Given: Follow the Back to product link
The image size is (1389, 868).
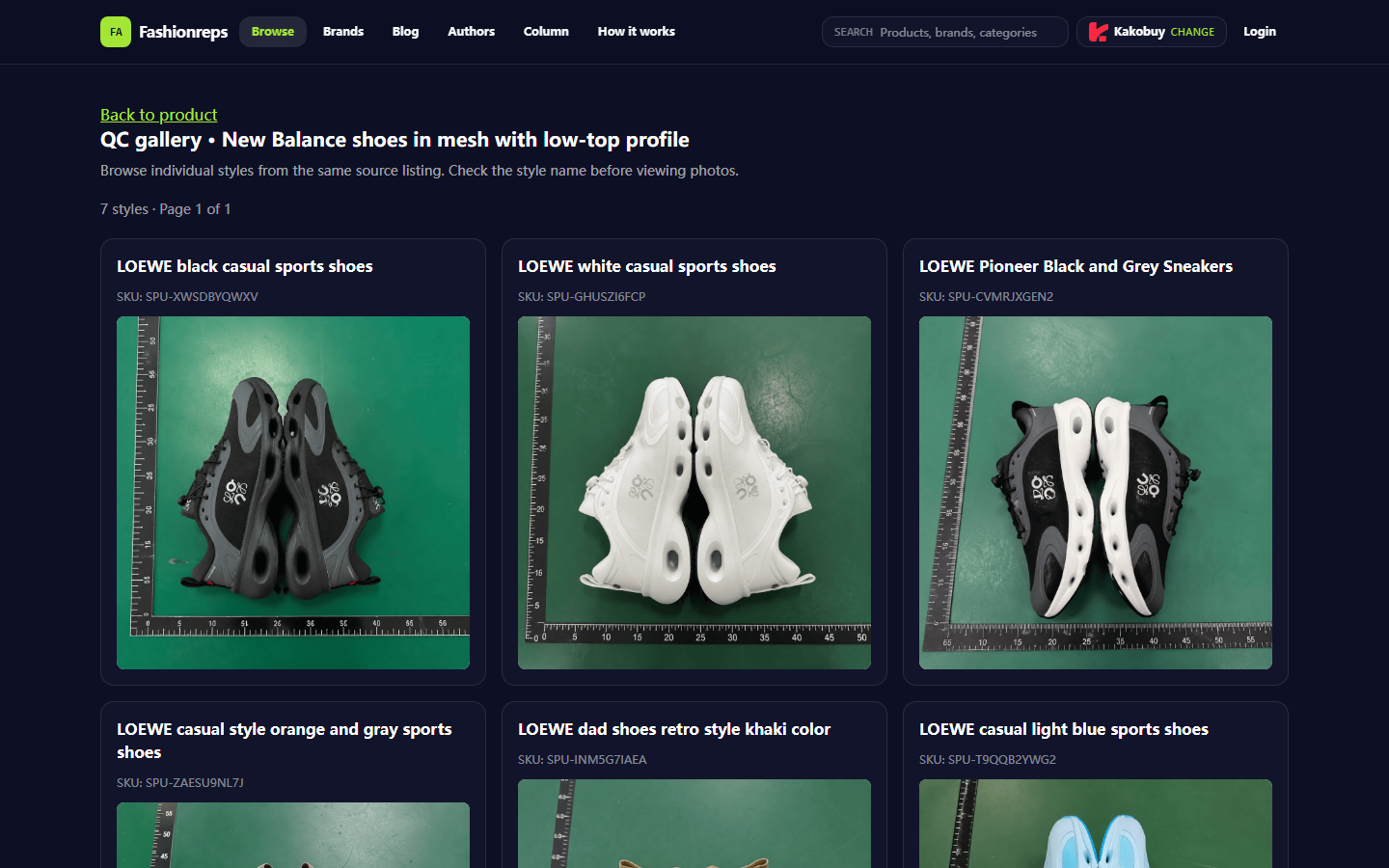Looking at the screenshot, I should [x=159, y=115].
